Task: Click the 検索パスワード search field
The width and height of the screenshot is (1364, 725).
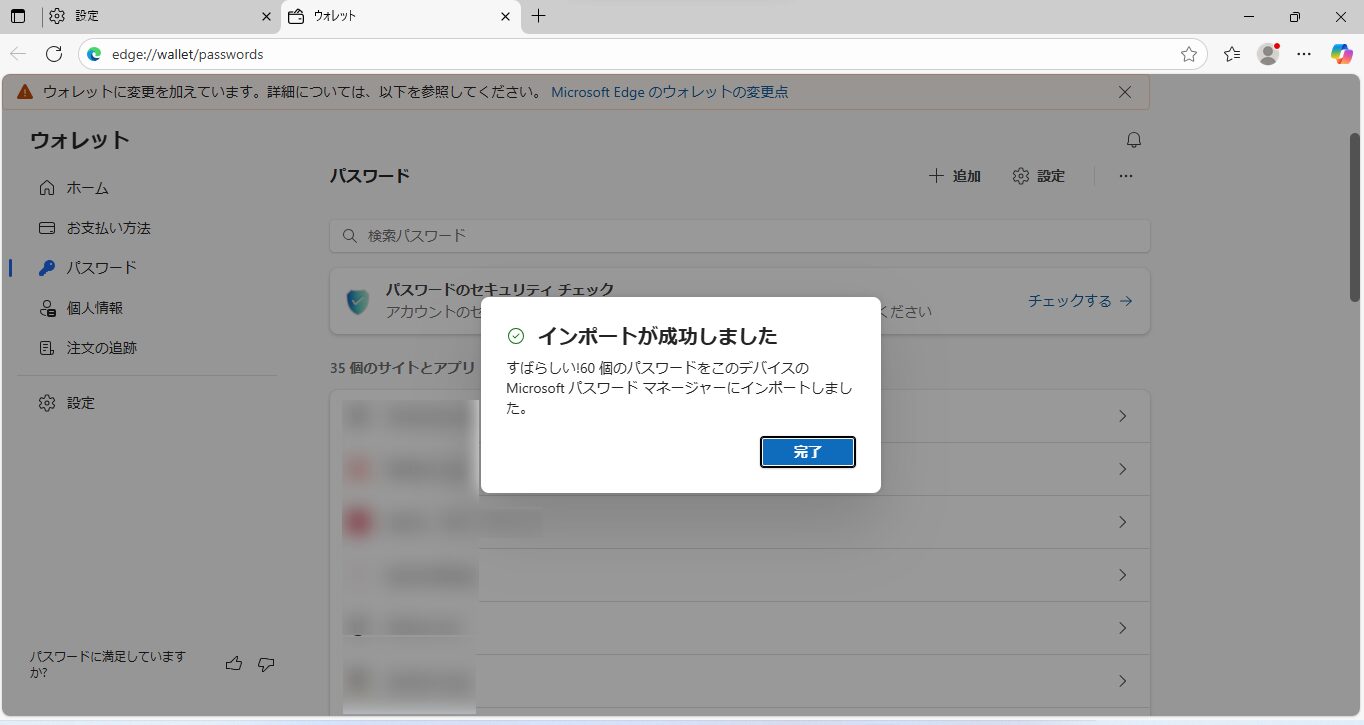Action: pyautogui.click(x=740, y=236)
